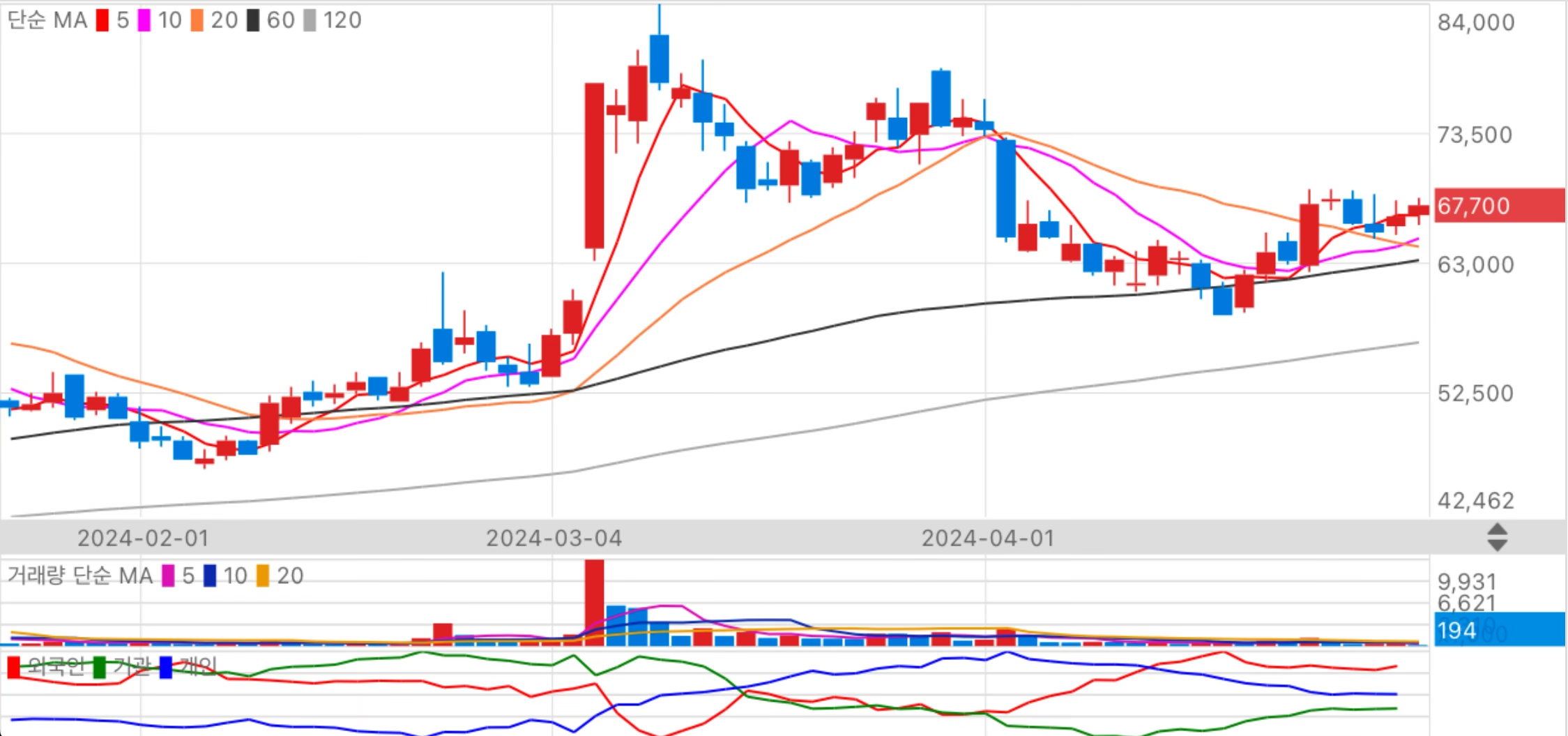Click the 2024-03-04 date label

[x=554, y=538]
